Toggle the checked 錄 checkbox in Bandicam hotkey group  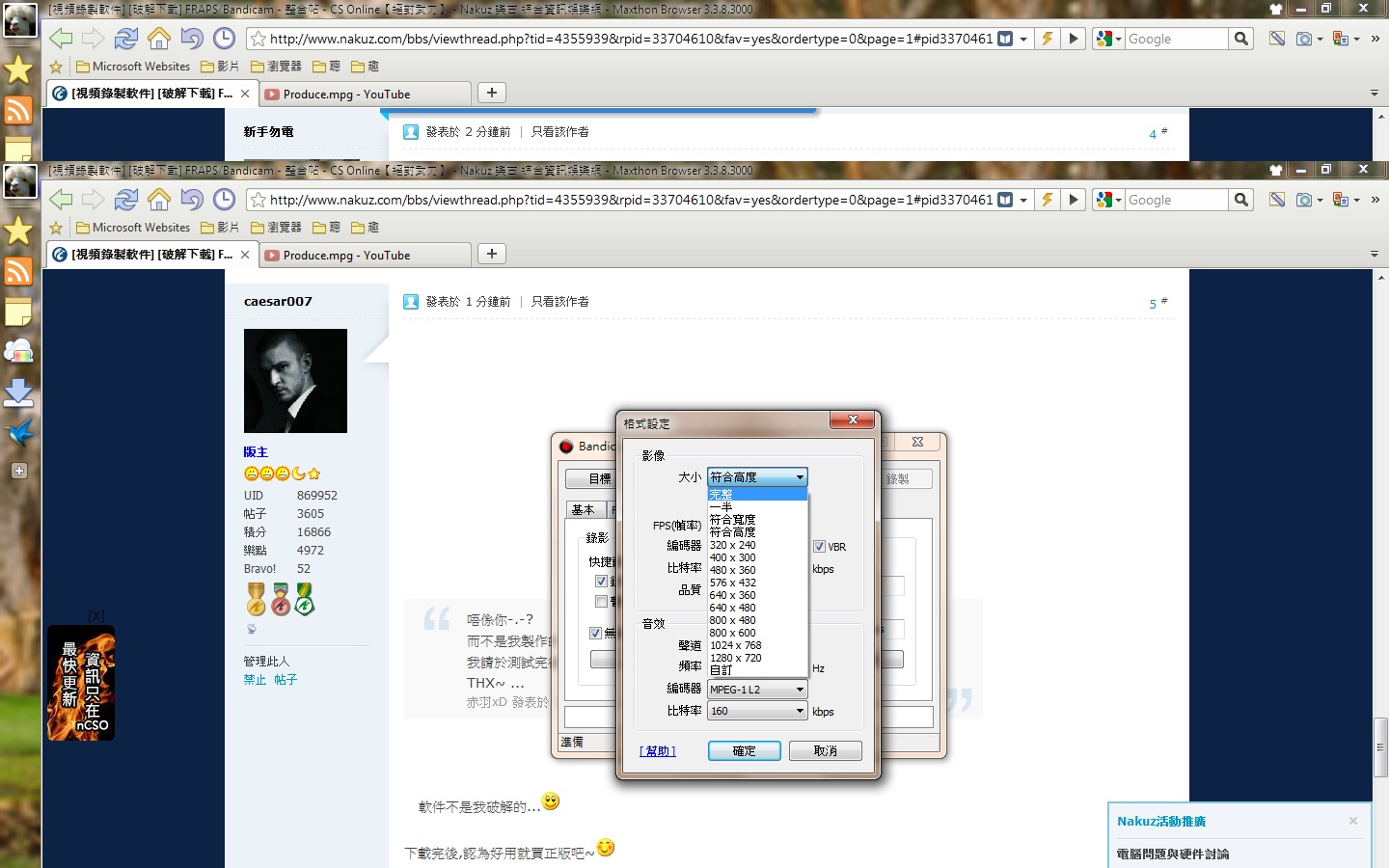point(601,581)
